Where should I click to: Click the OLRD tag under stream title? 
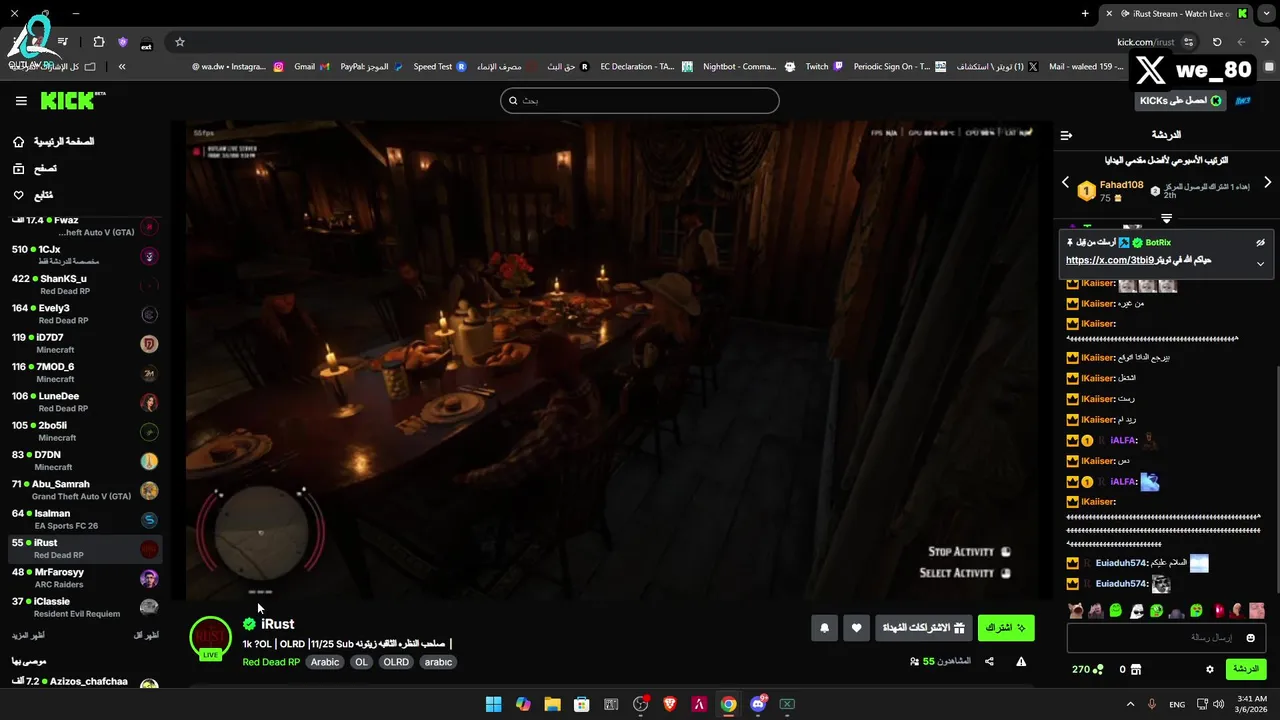pos(396,662)
